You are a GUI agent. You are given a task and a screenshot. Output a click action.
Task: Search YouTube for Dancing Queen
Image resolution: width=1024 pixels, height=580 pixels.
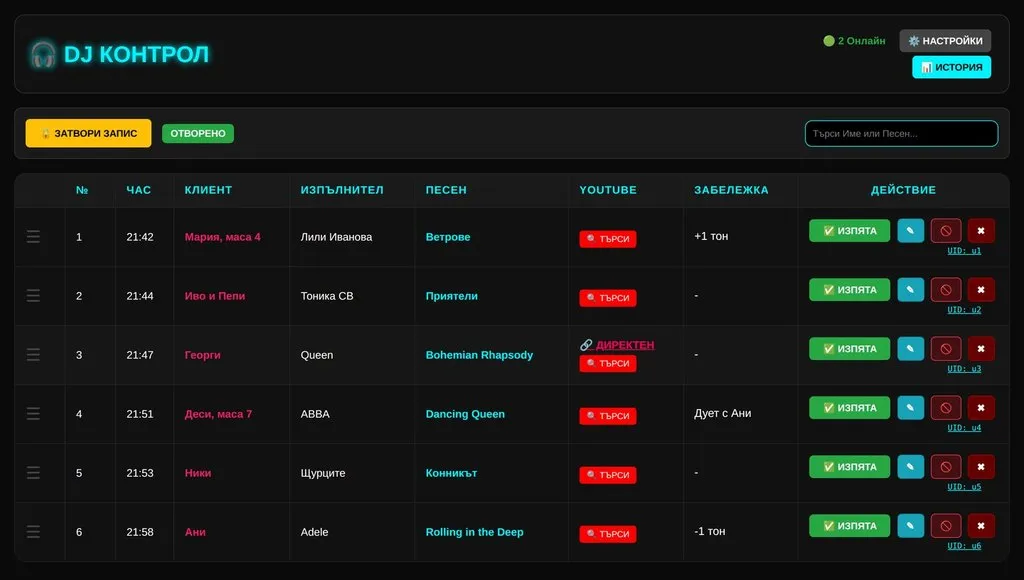coord(607,416)
